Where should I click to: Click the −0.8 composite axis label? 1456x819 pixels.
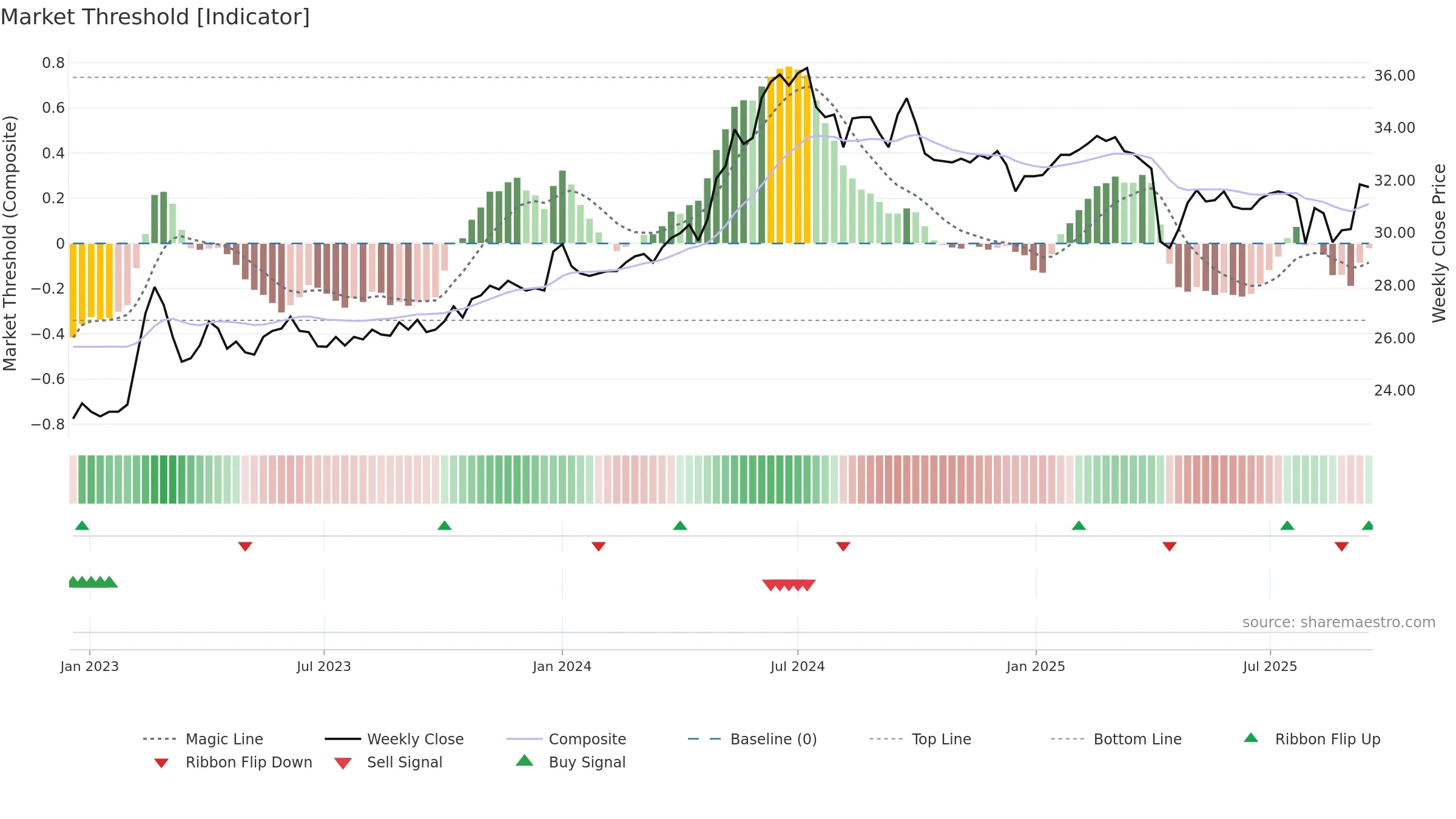48,425
